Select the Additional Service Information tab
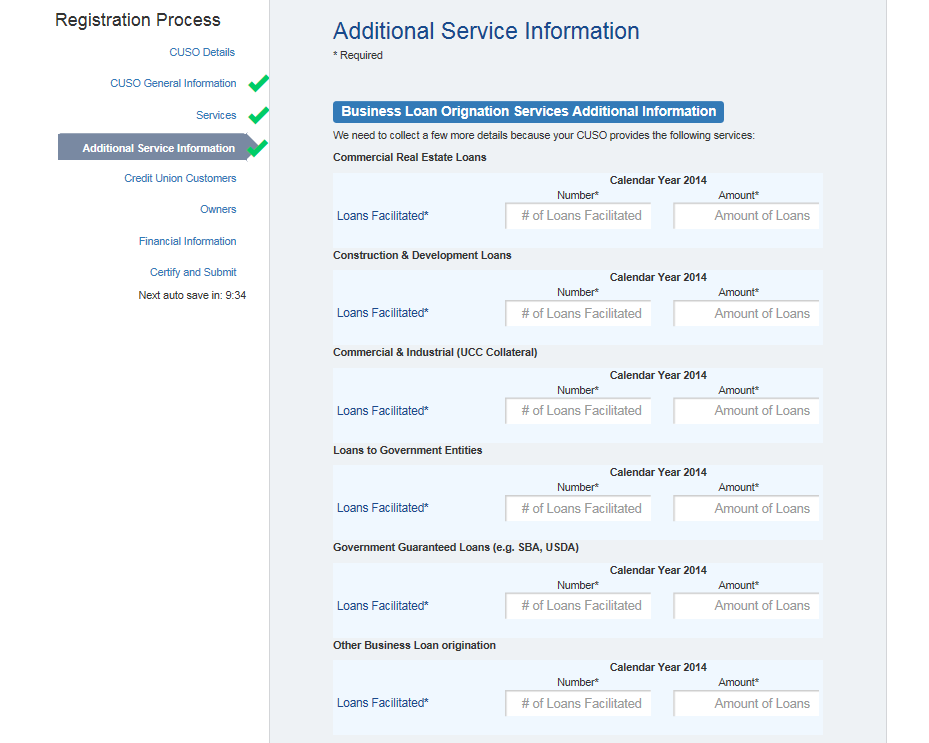This screenshot has height=743, width=929. [x=158, y=148]
